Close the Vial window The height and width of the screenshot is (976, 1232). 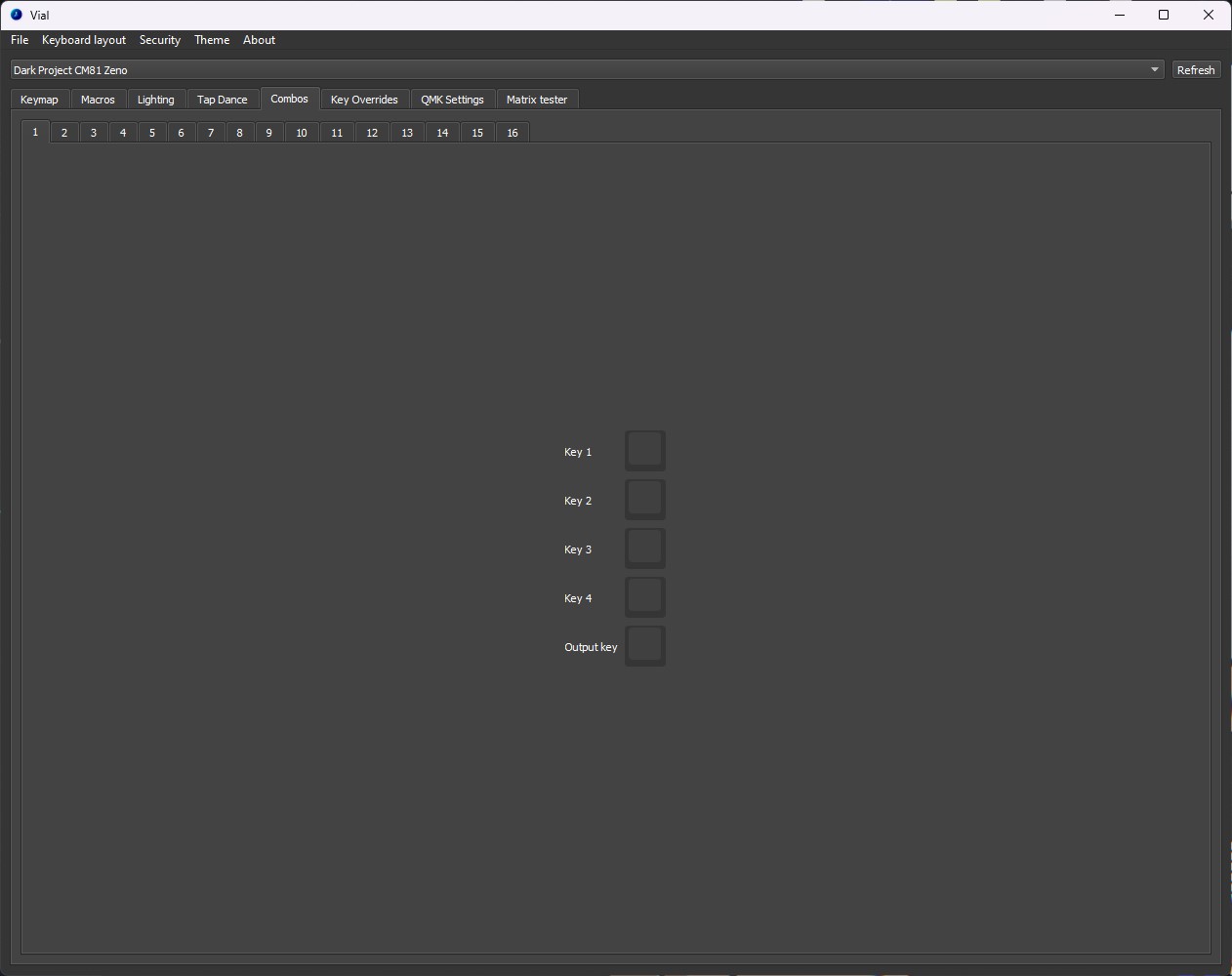(x=1209, y=15)
